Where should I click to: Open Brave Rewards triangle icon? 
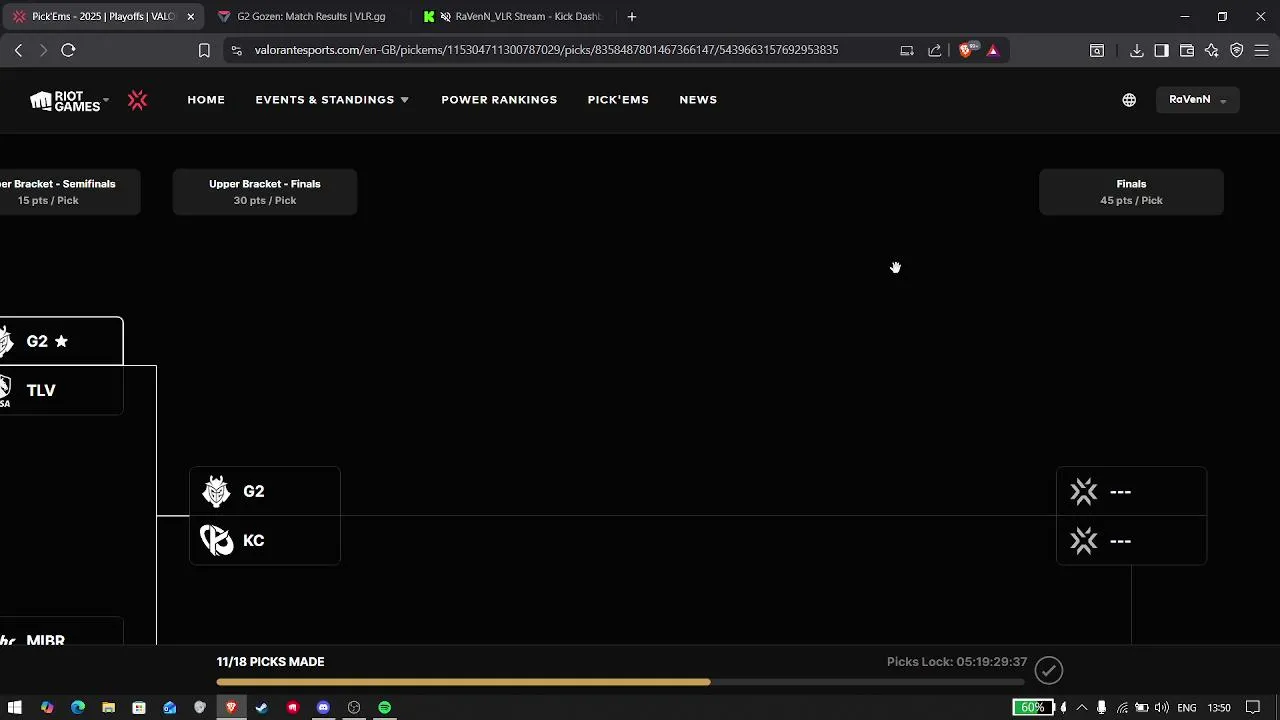click(993, 50)
